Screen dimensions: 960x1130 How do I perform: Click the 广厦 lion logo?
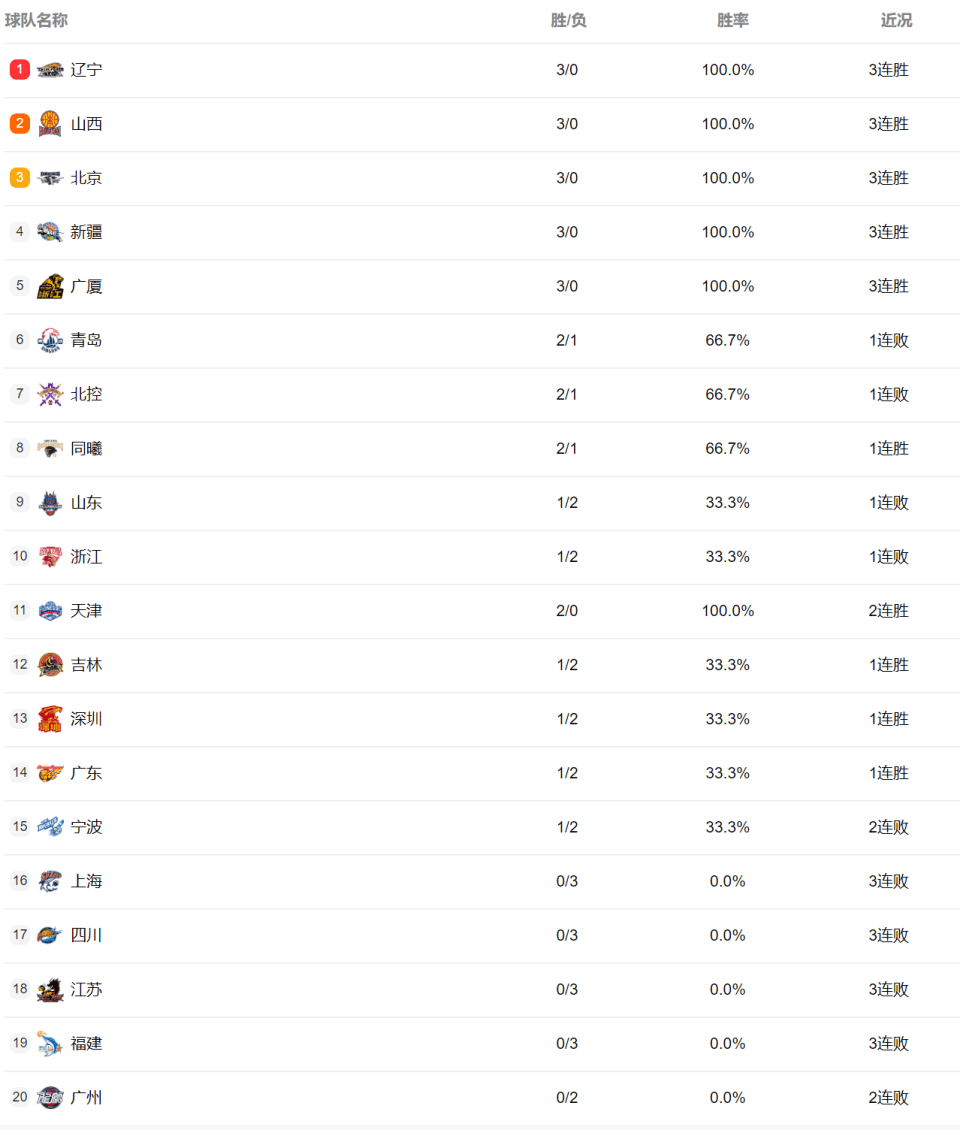(x=50, y=286)
